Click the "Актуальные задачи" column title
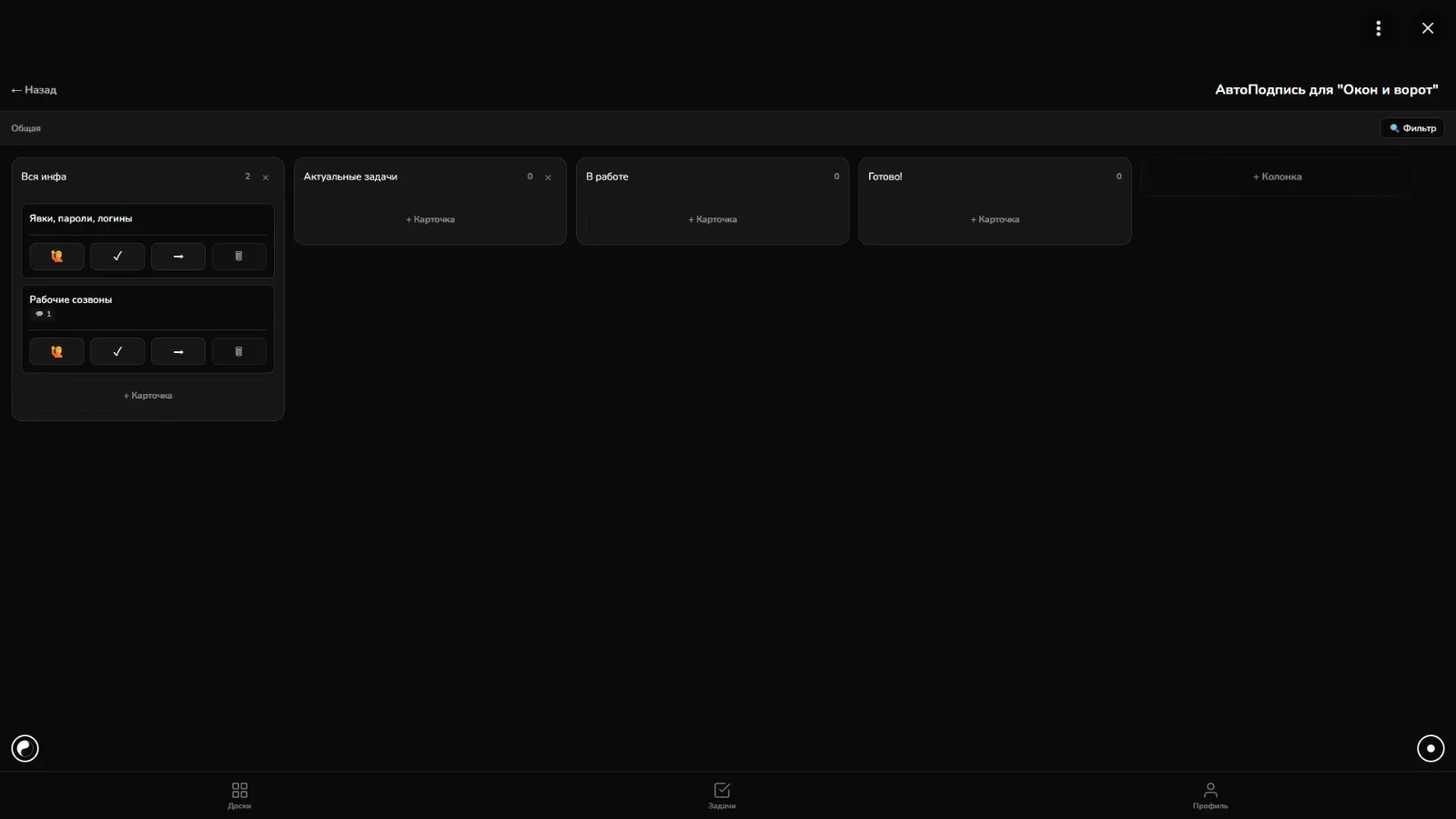 (350, 177)
